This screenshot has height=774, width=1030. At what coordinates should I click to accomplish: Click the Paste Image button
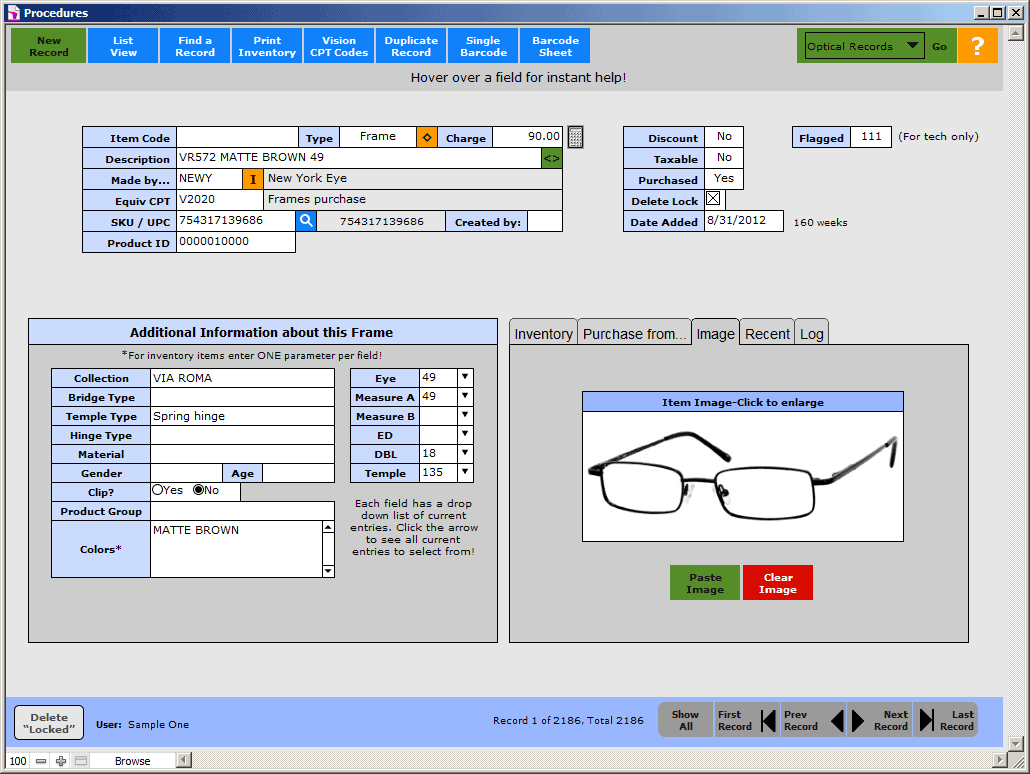[x=704, y=582]
